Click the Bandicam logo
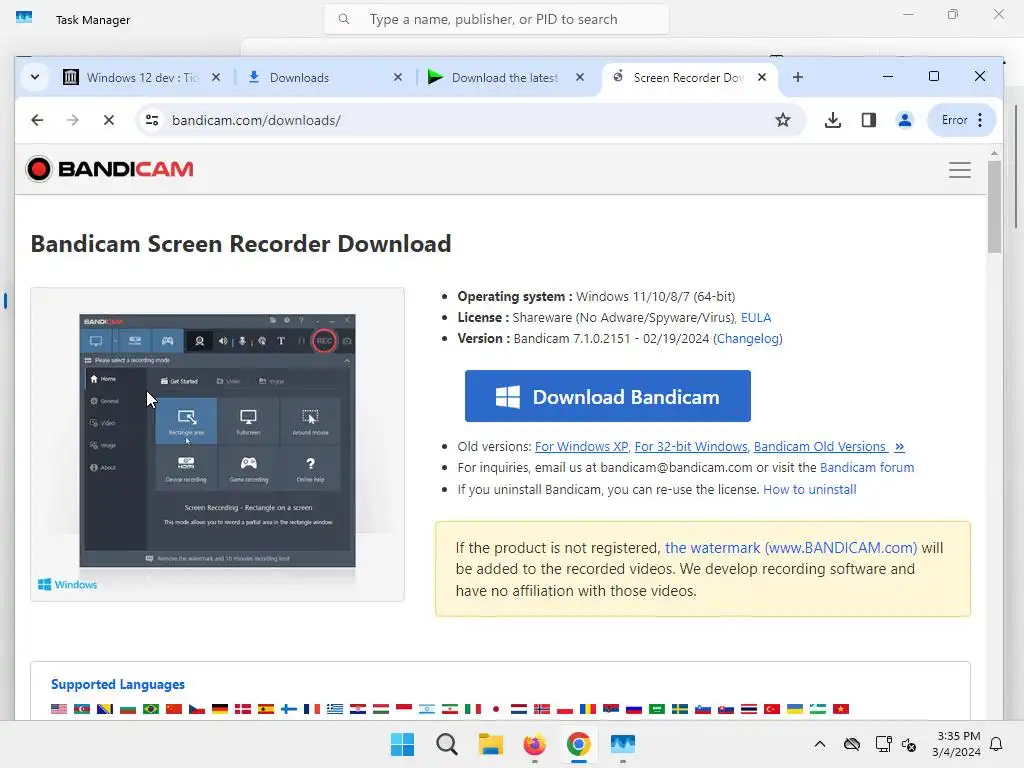The height and width of the screenshot is (768, 1024). click(x=110, y=169)
